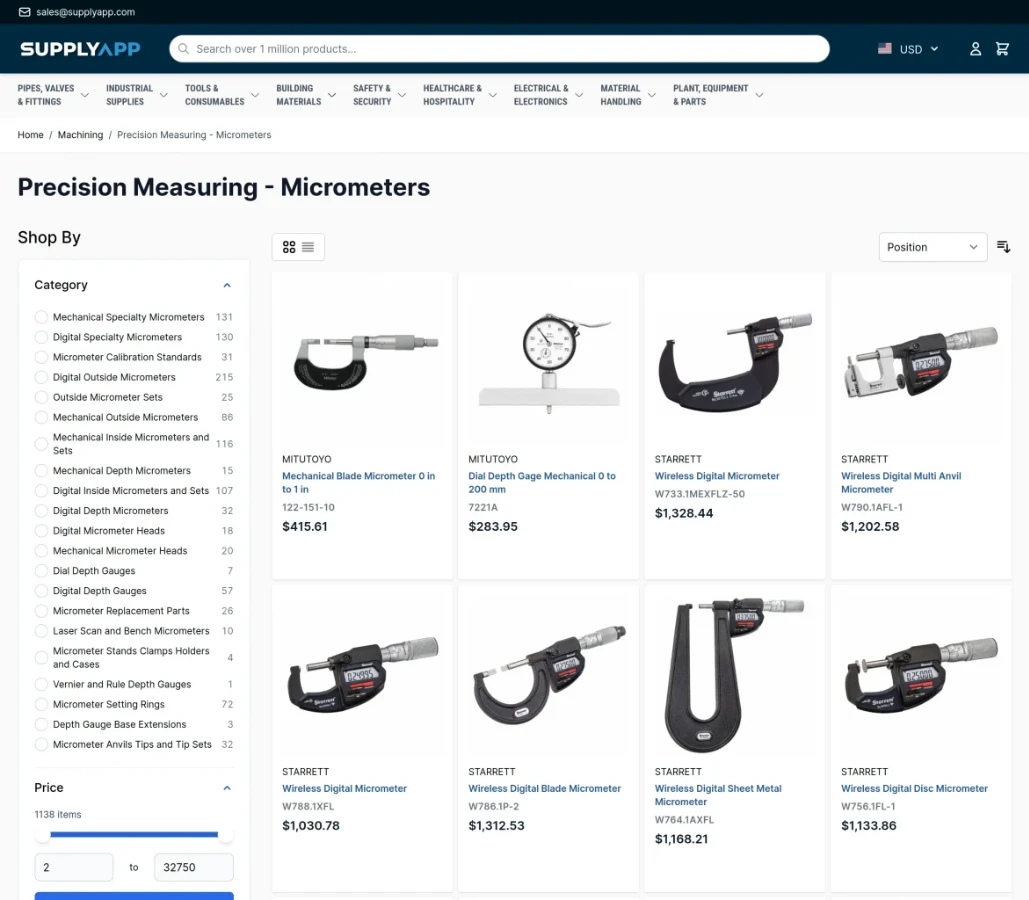
Task: Toggle sort direction icon
Action: [x=1003, y=247]
